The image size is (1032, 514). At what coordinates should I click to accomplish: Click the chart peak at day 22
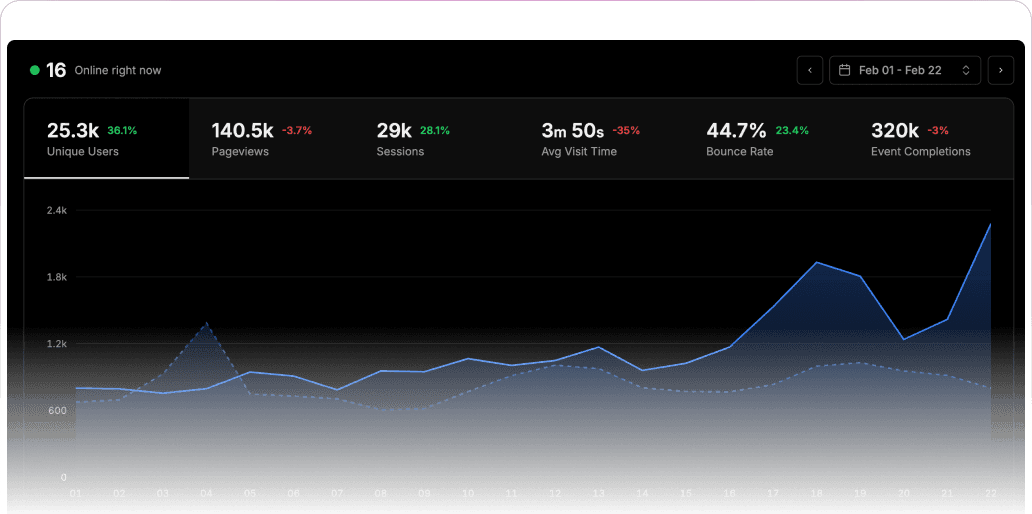coord(990,224)
